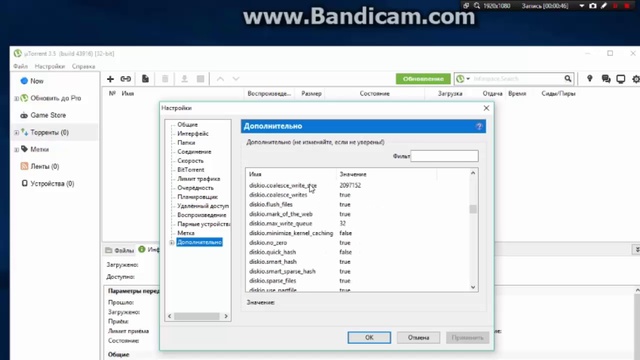Click the help question mark in Дополнительно header
The width and height of the screenshot is (640, 360).
pos(479,126)
